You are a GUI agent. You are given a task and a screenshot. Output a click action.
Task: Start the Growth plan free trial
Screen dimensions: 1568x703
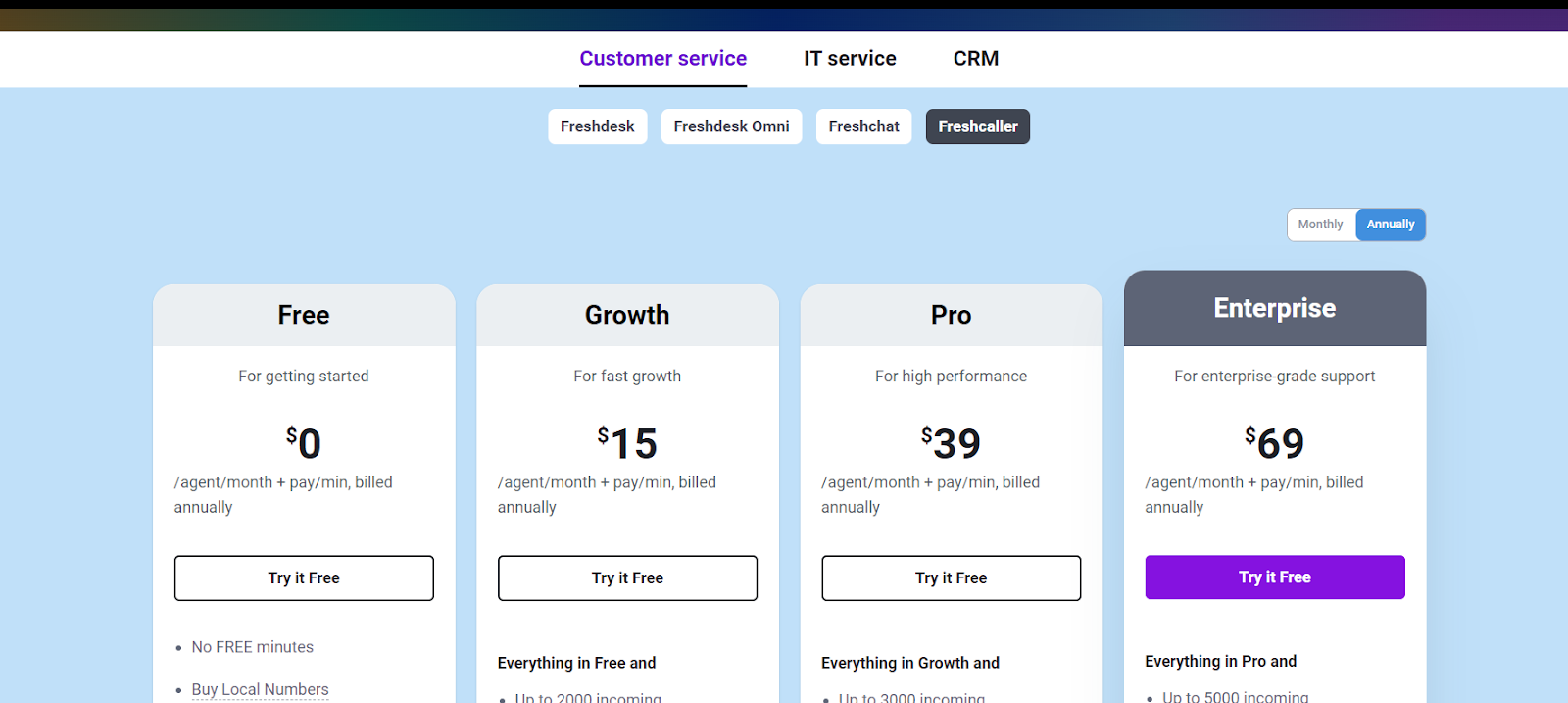pos(627,578)
